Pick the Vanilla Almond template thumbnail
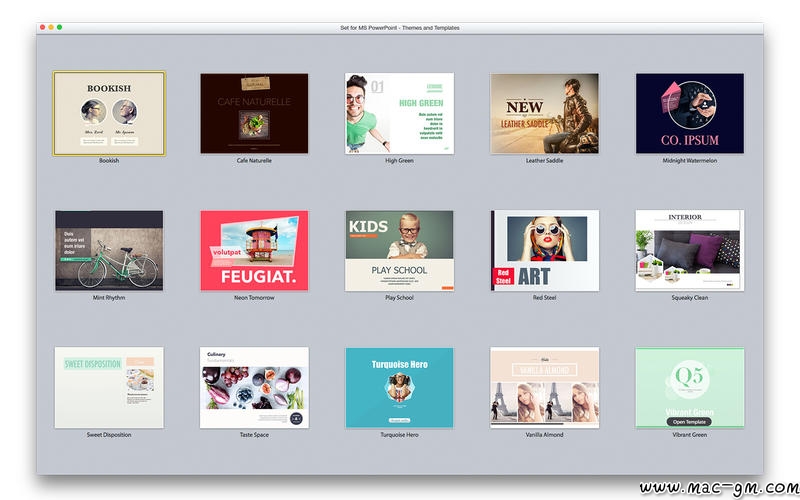This screenshot has height=500, width=800. click(544, 388)
